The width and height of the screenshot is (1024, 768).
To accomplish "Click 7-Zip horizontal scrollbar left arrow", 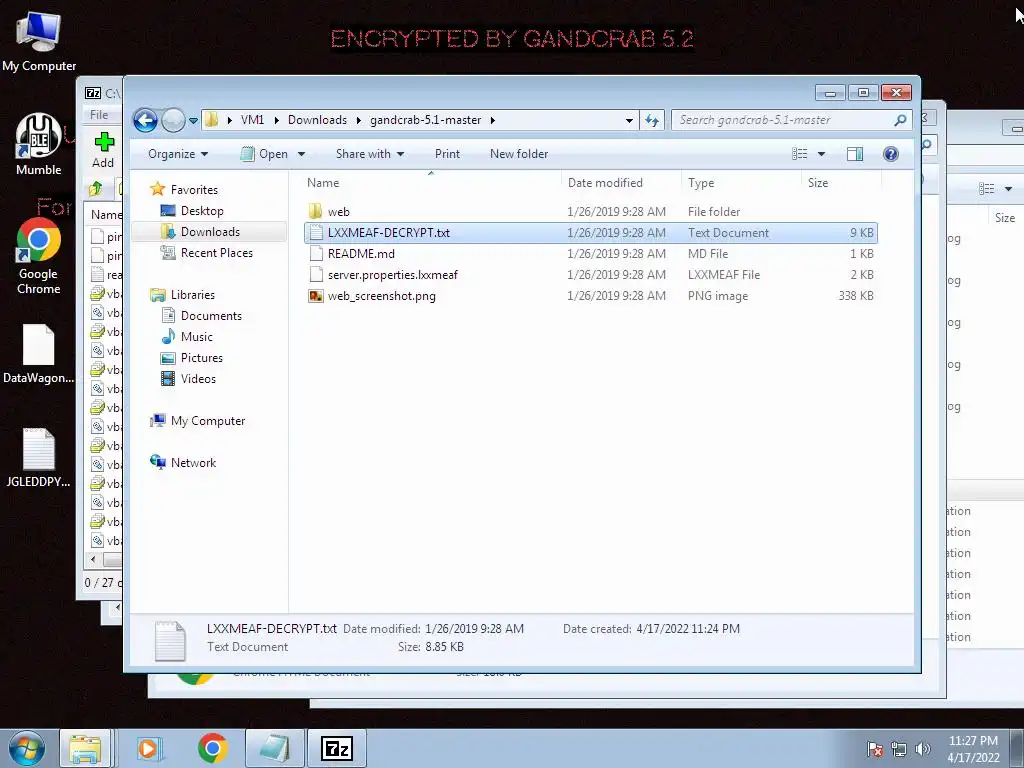I will coord(93,560).
